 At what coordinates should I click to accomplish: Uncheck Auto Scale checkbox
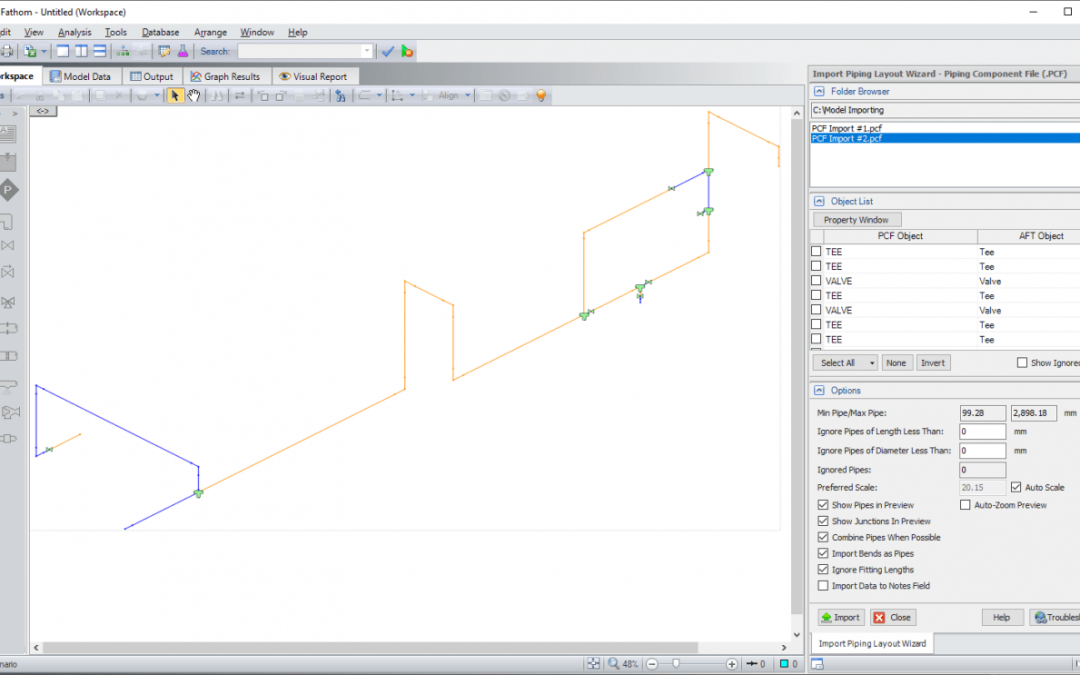pyautogui.click(x=1016, y=487)
